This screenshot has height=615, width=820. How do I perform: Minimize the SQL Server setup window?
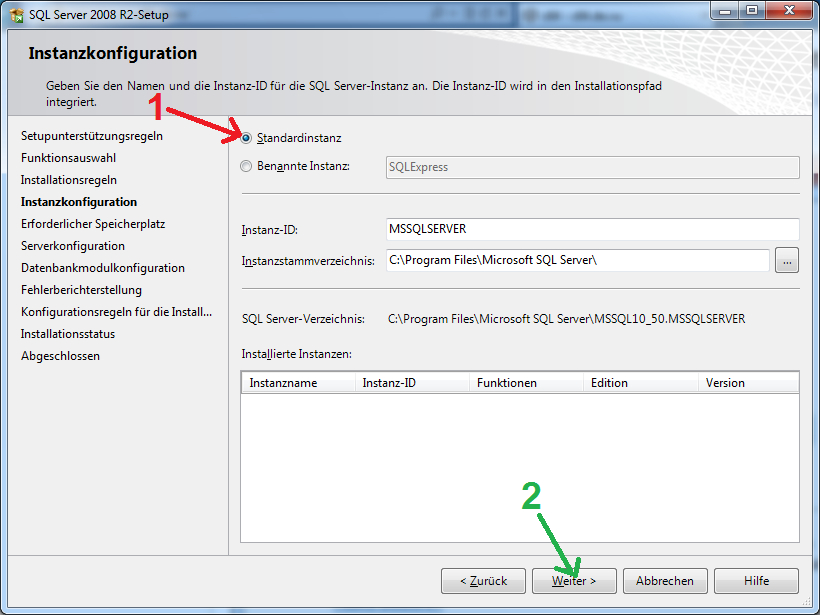tap(725, 10)
